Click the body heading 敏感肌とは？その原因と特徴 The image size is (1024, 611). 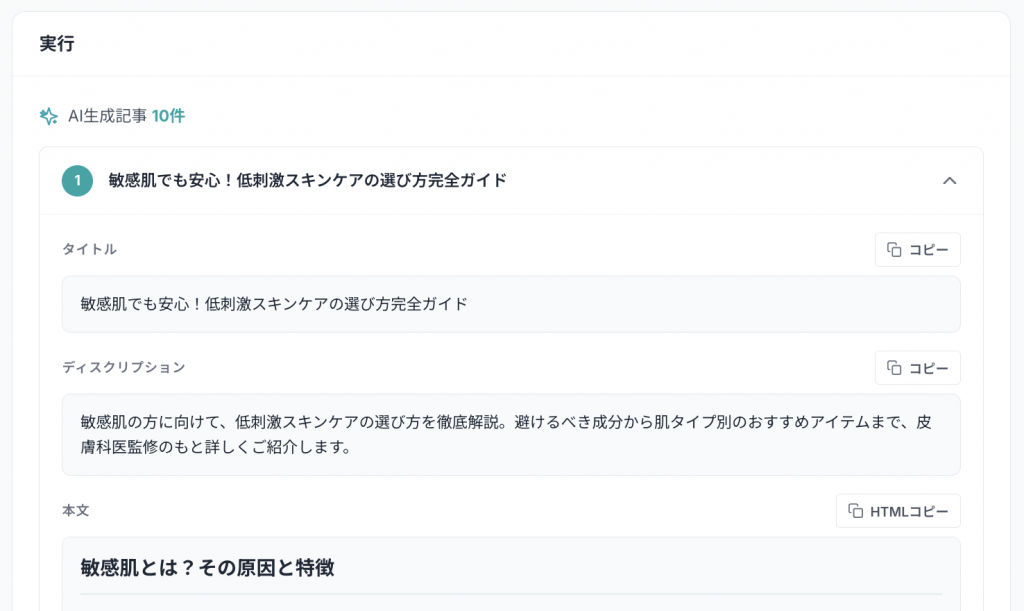tap(207, 568)
